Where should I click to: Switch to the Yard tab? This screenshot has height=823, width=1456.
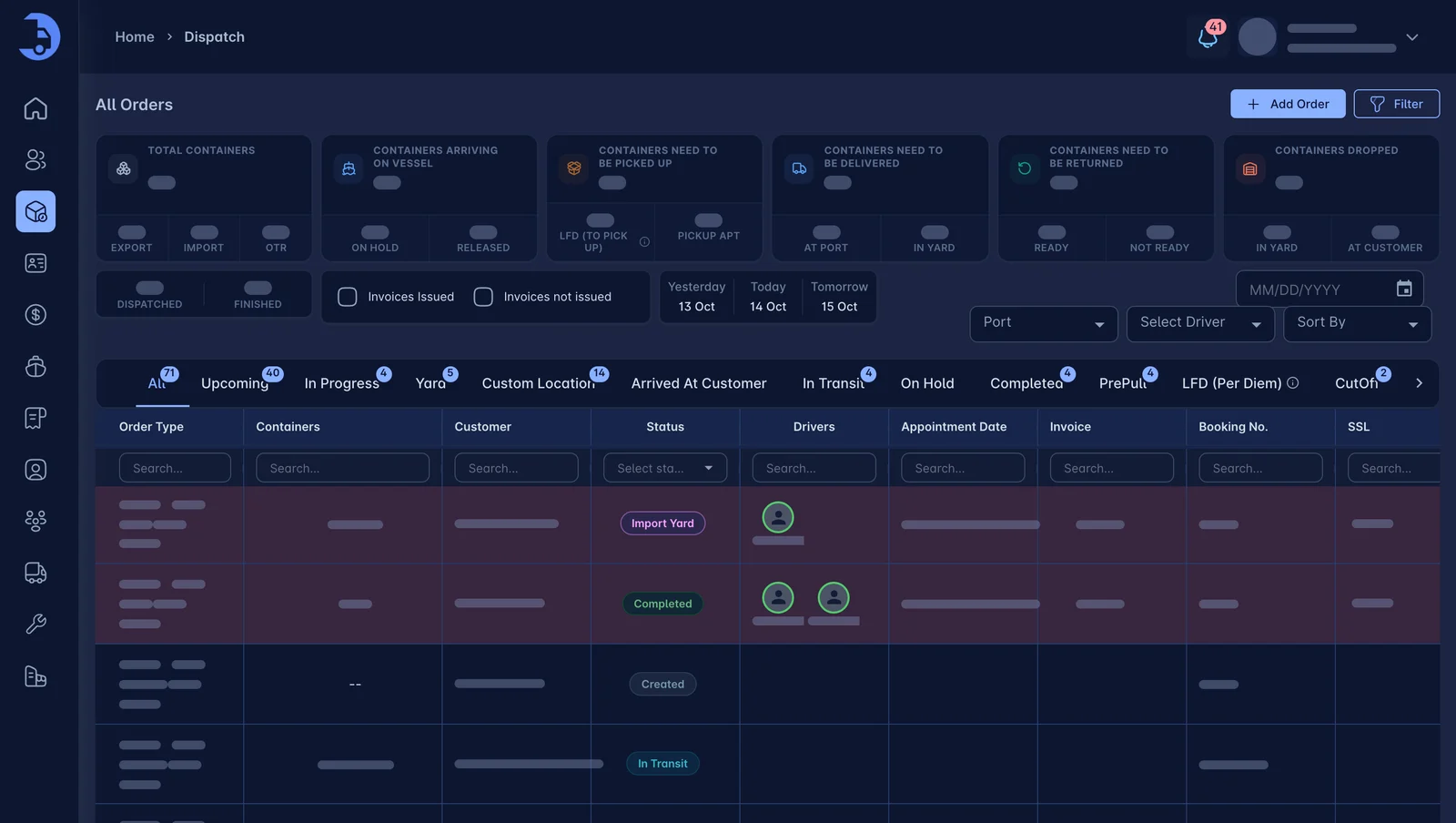coord(430,383)
